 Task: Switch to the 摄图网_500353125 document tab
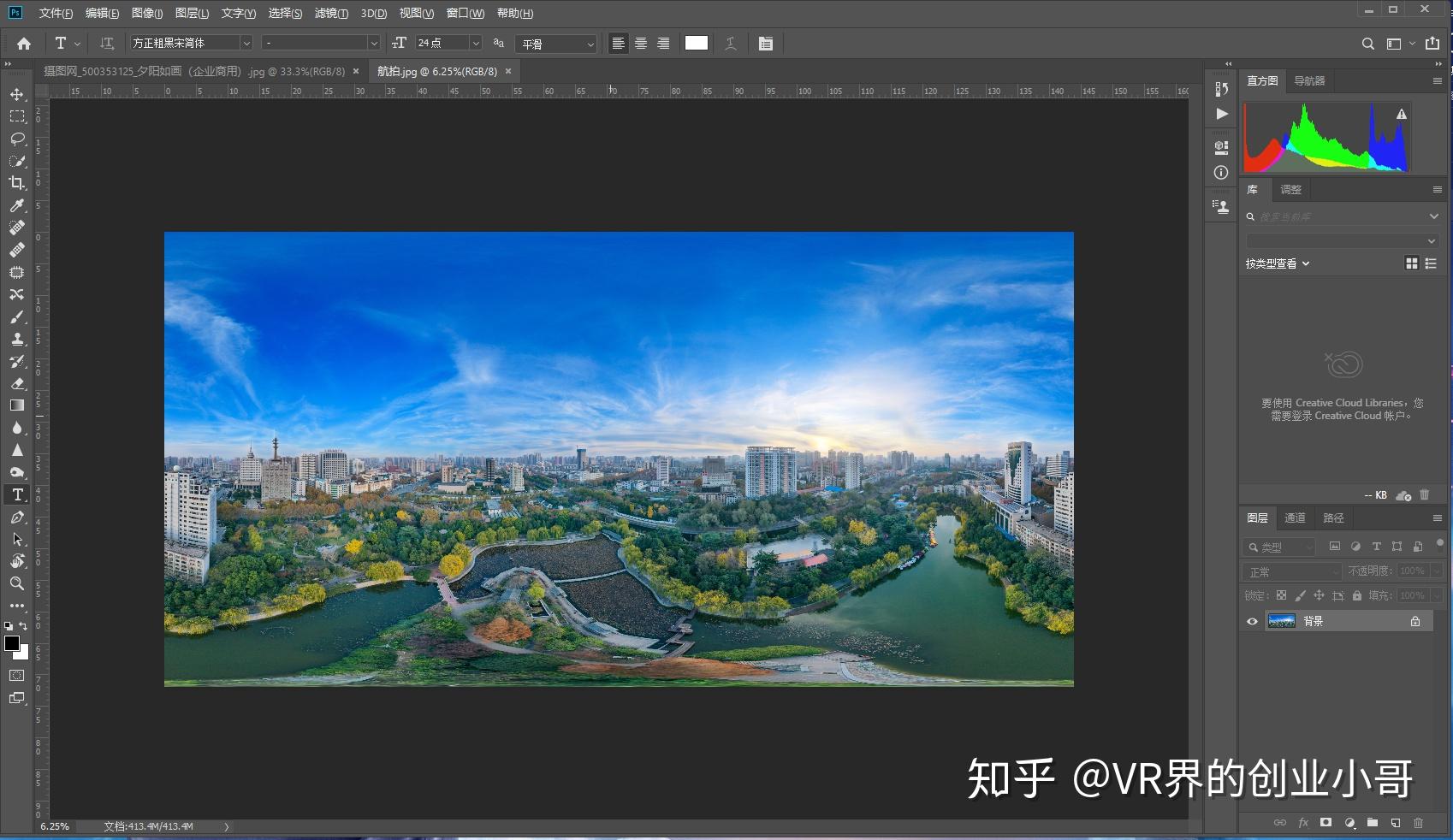tap(194, 71)
